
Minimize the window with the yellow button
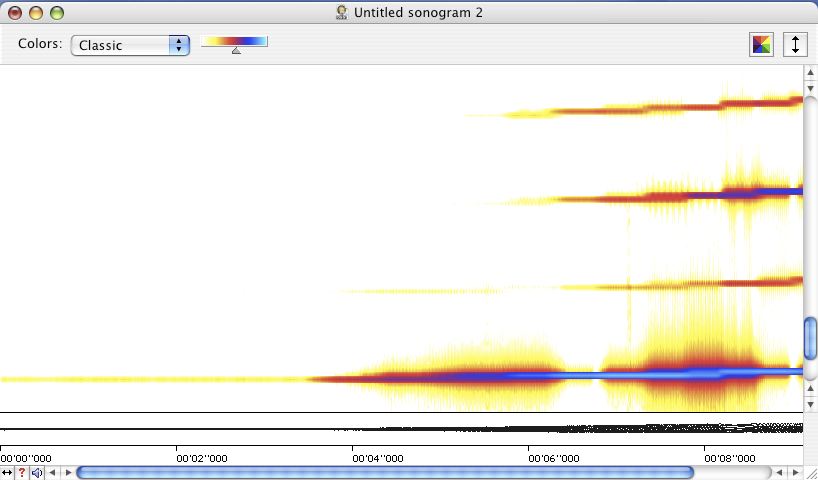tap(35, 13)
